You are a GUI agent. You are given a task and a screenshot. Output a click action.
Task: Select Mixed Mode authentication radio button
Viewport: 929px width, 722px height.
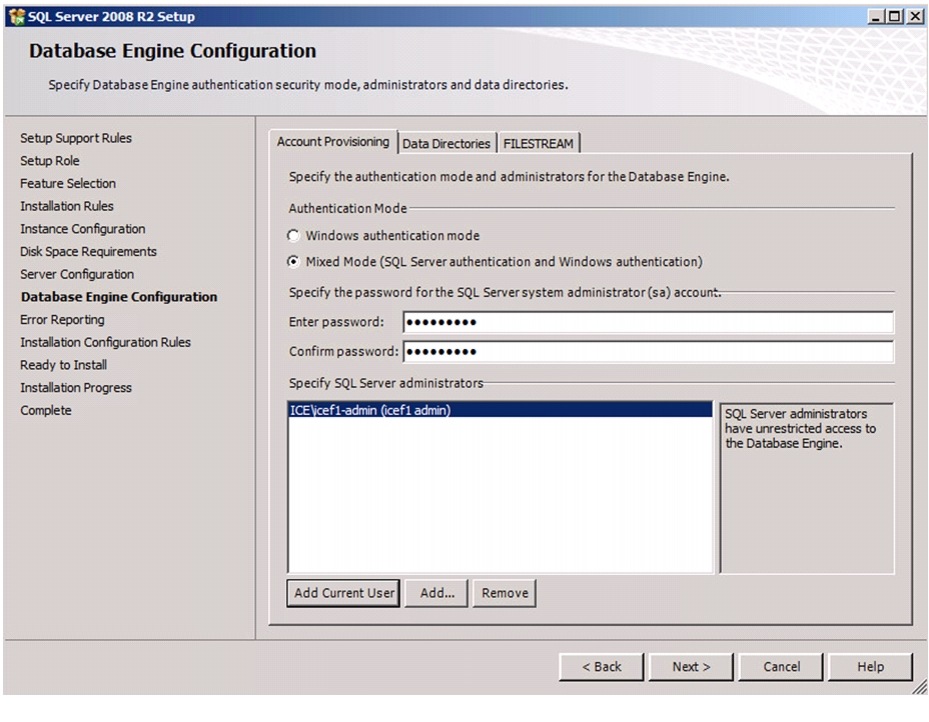point(293,262)
